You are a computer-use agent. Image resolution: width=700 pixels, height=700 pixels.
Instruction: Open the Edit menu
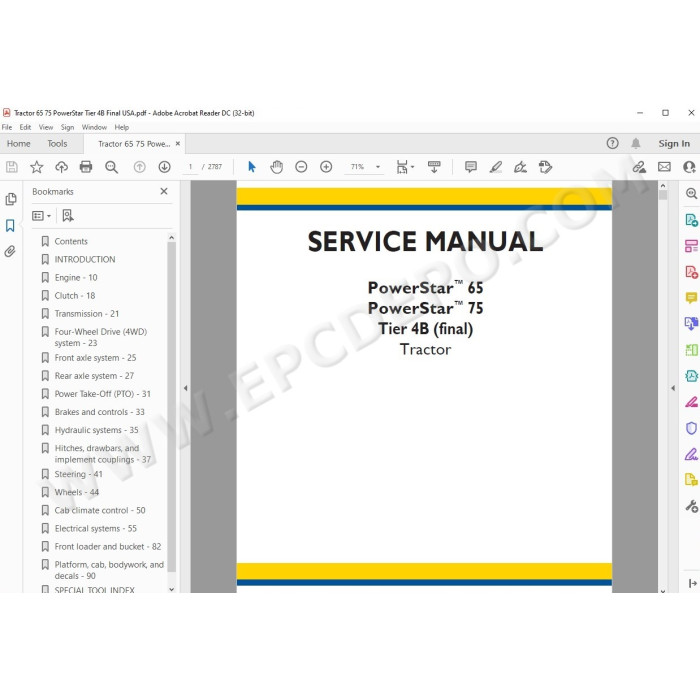[x=25, y=127]
